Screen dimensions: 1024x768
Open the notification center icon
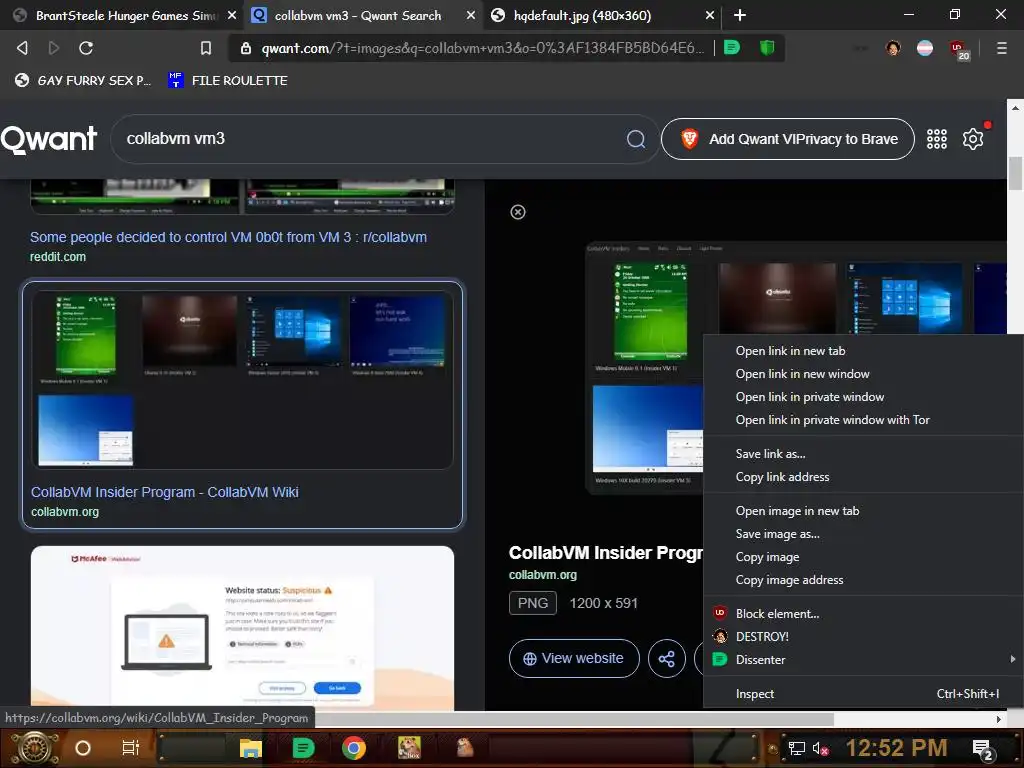[983, 749]
